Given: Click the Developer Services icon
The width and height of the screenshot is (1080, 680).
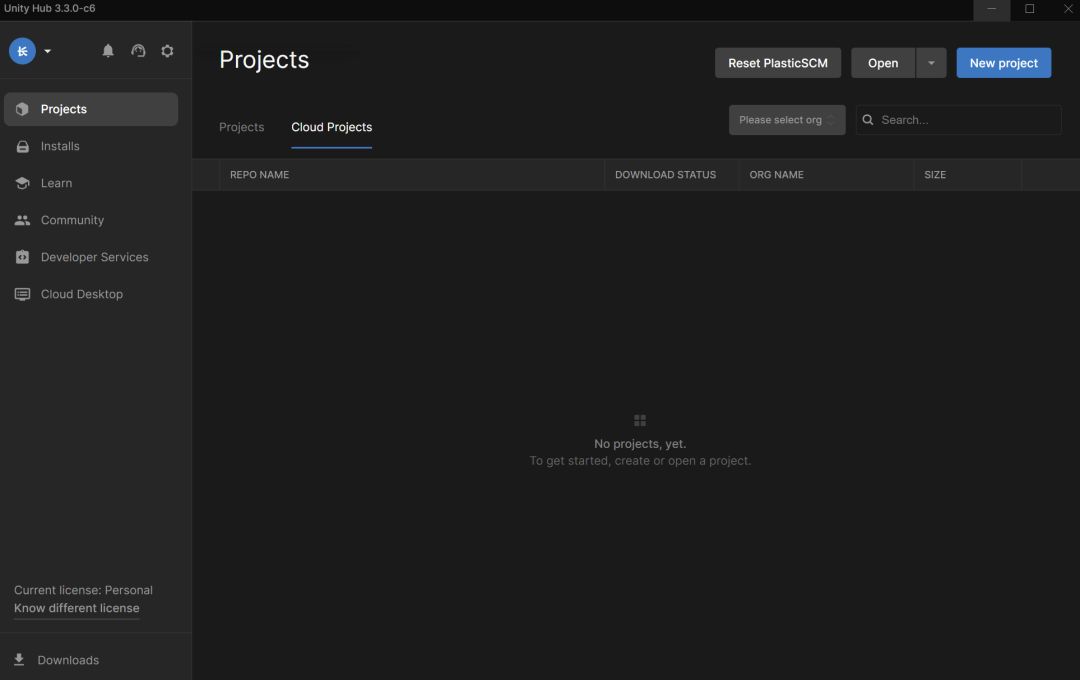Looking at the screenshot, I should point(23,257).
